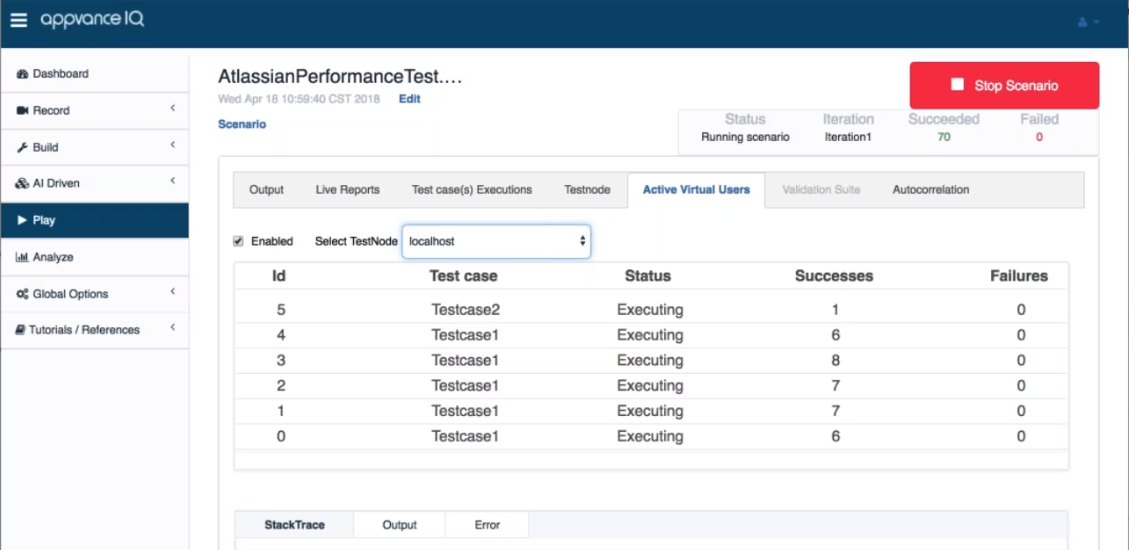
Task: Select the Error tab
Action: pos(487,525)
